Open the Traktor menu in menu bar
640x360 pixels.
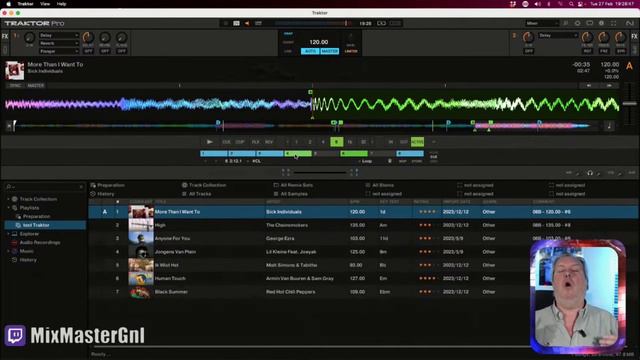(25, 4)
